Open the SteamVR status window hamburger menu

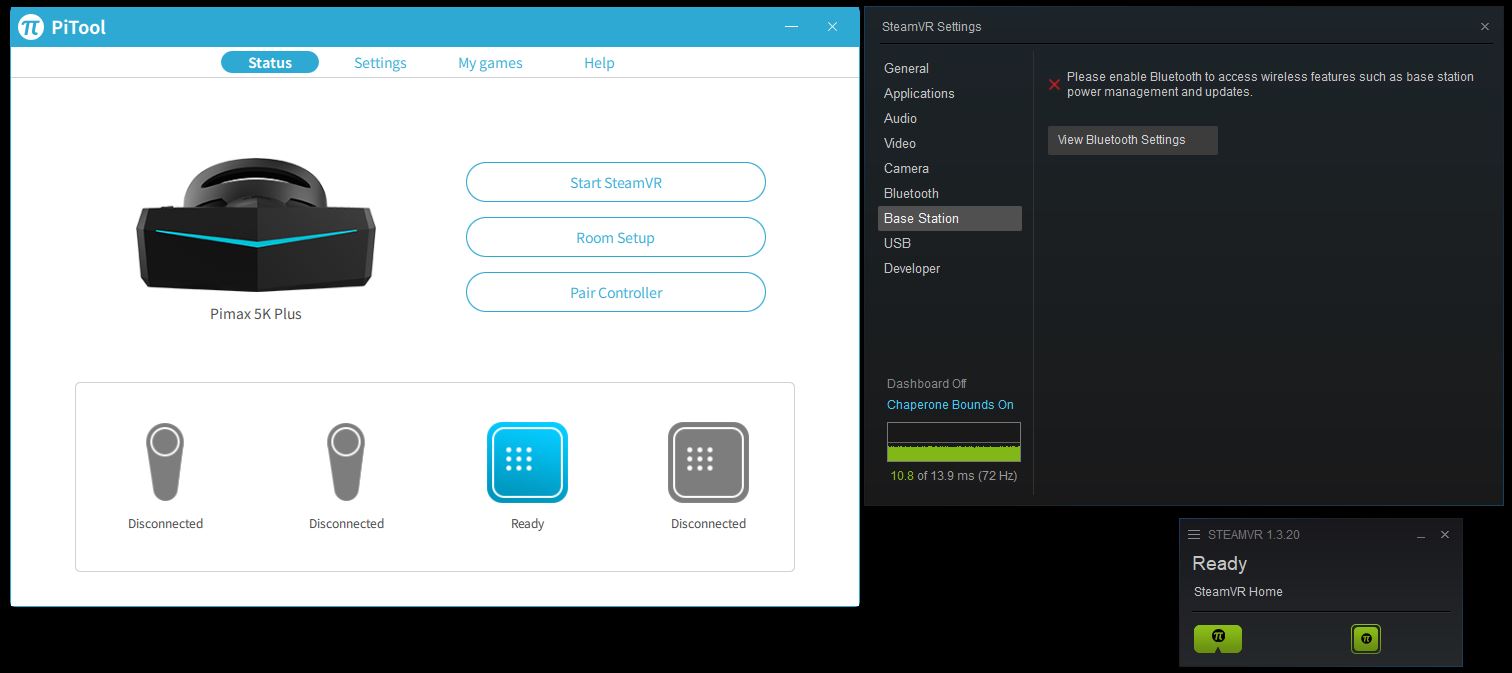pos(1193,535)
